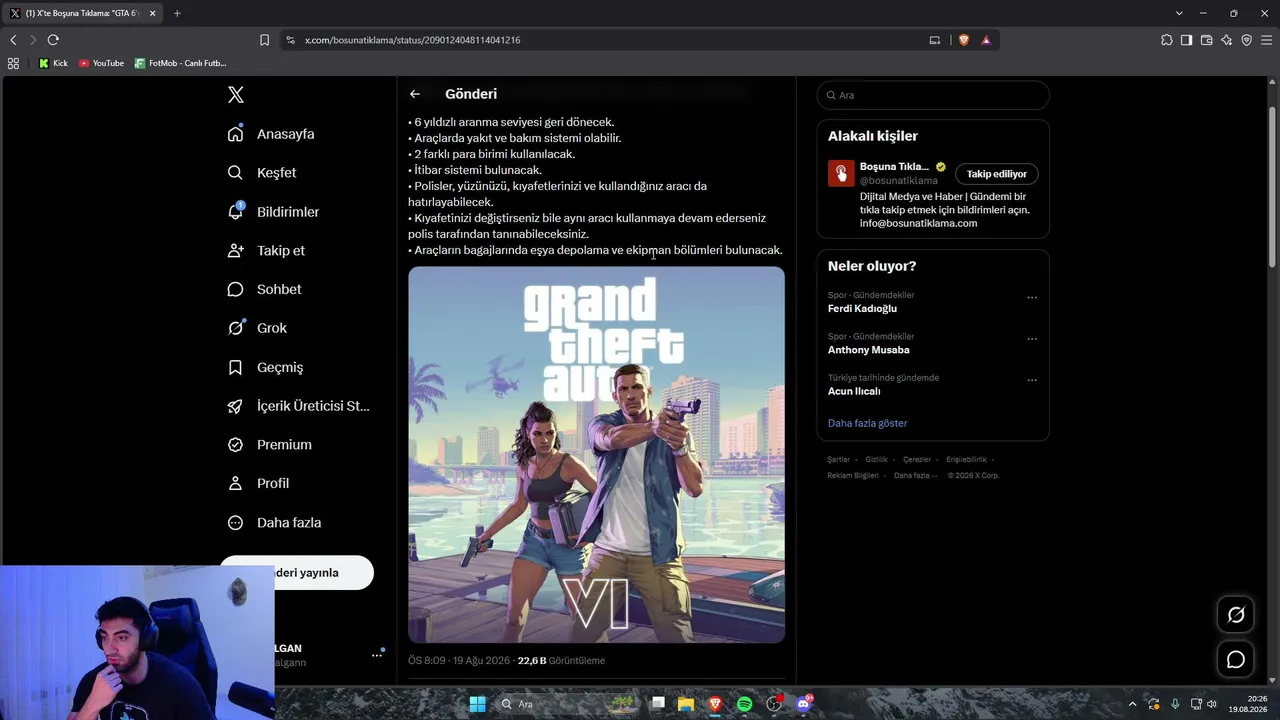Open Spotify from the taskbar
Viewport: 1280px width, 720px height.
coord(744,704)
